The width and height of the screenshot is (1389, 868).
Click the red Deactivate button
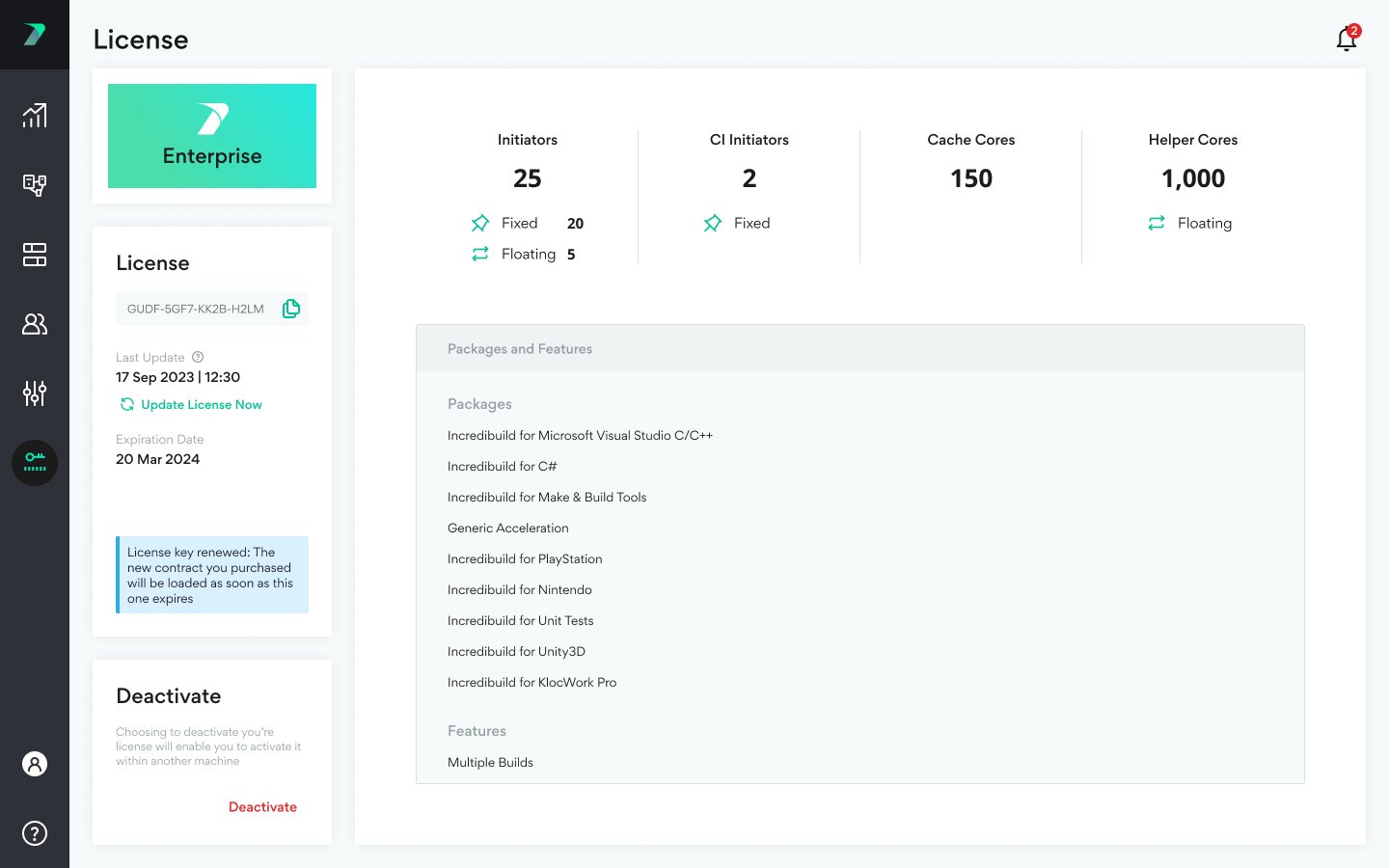pos(262,807)
